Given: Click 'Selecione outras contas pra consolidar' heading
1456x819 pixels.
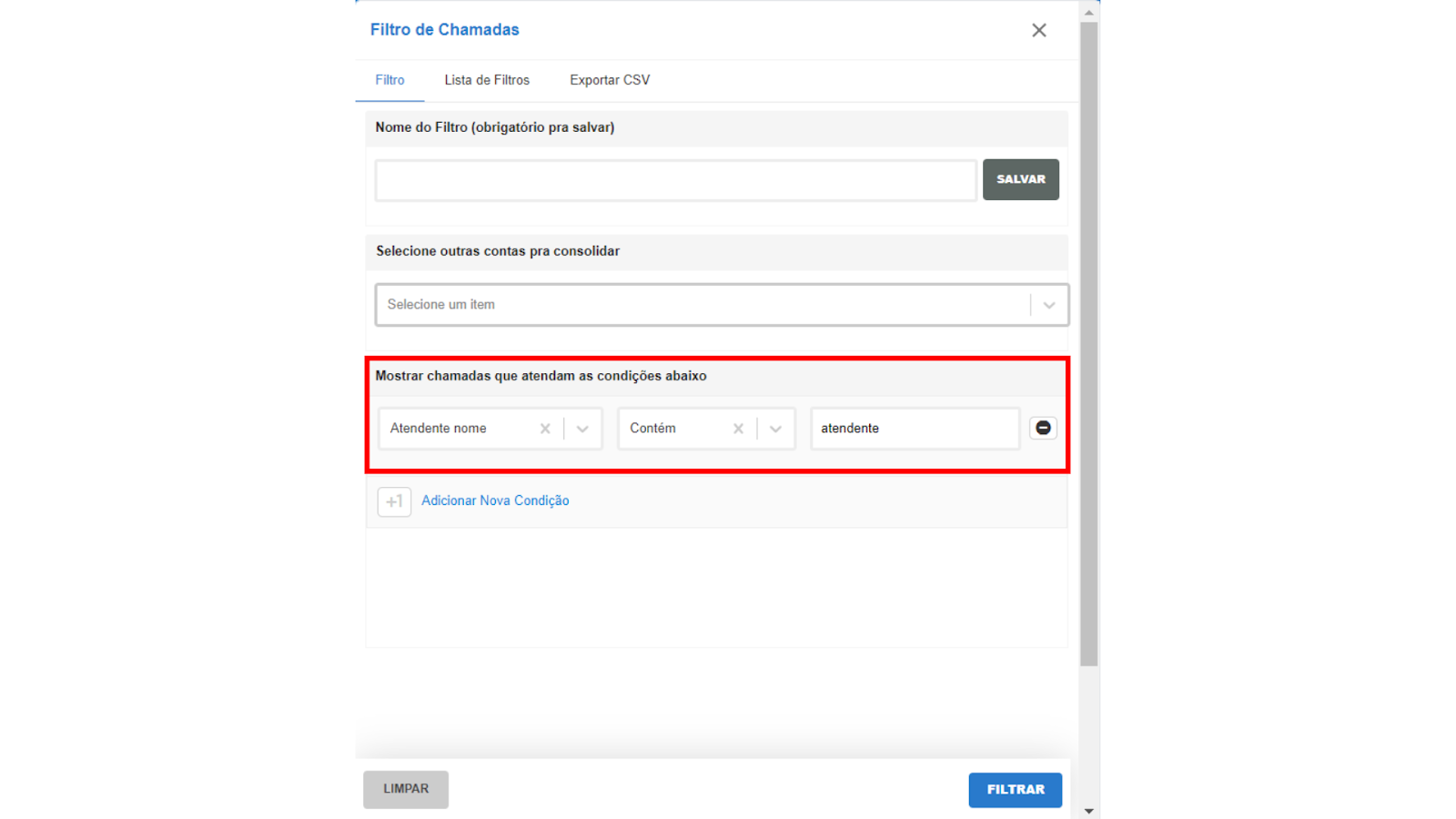Looking at the screenshot, I should (x=498, y=251).
